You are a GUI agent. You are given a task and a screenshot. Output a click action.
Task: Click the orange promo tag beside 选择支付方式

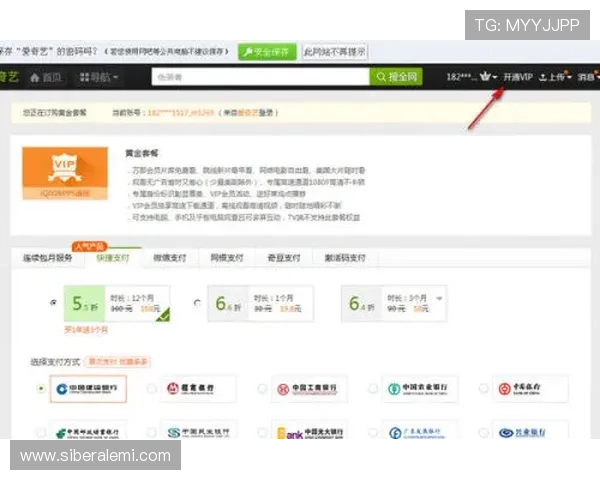[x=118, y=361]
